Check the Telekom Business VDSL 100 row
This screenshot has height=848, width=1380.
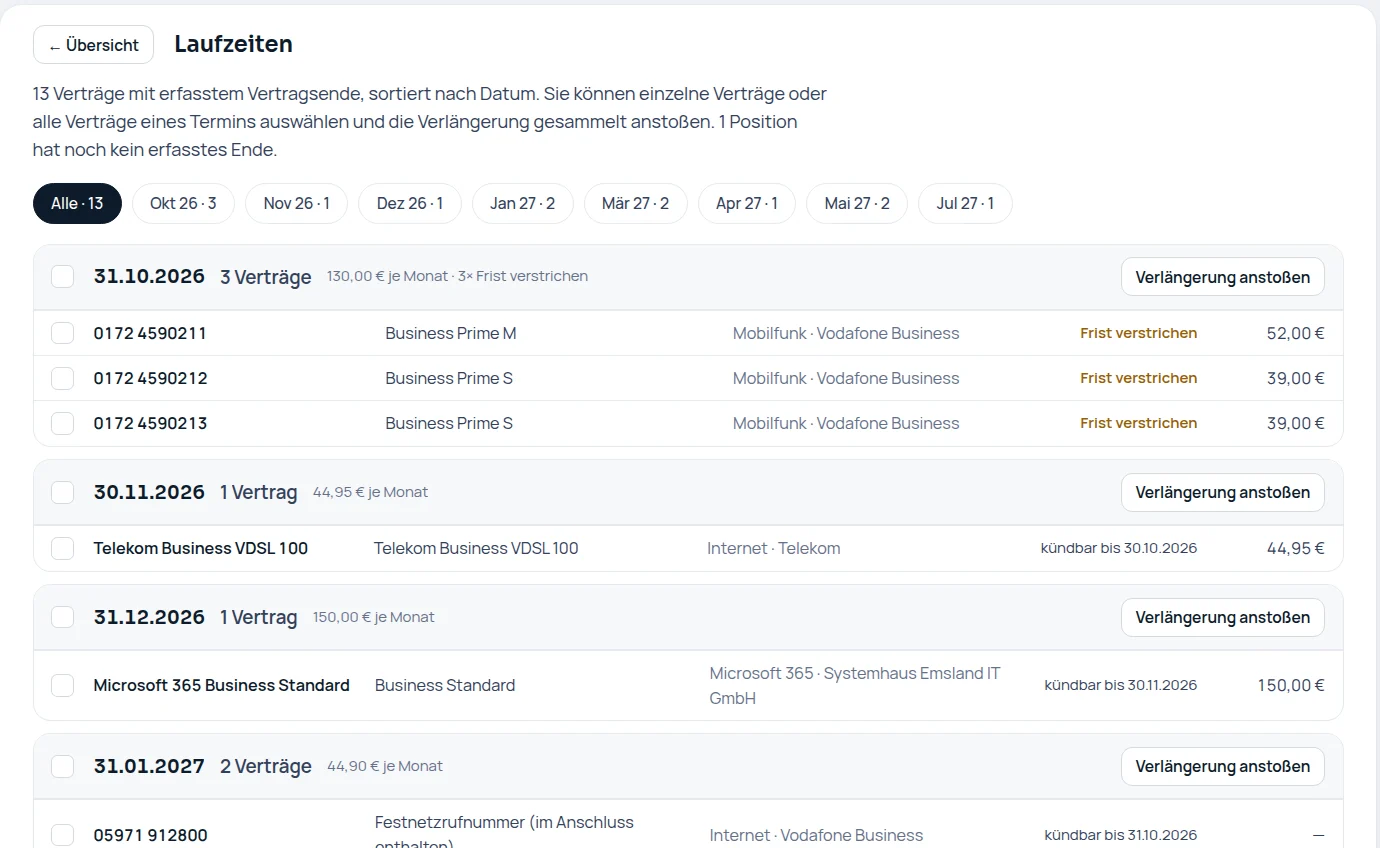point(63,548)
